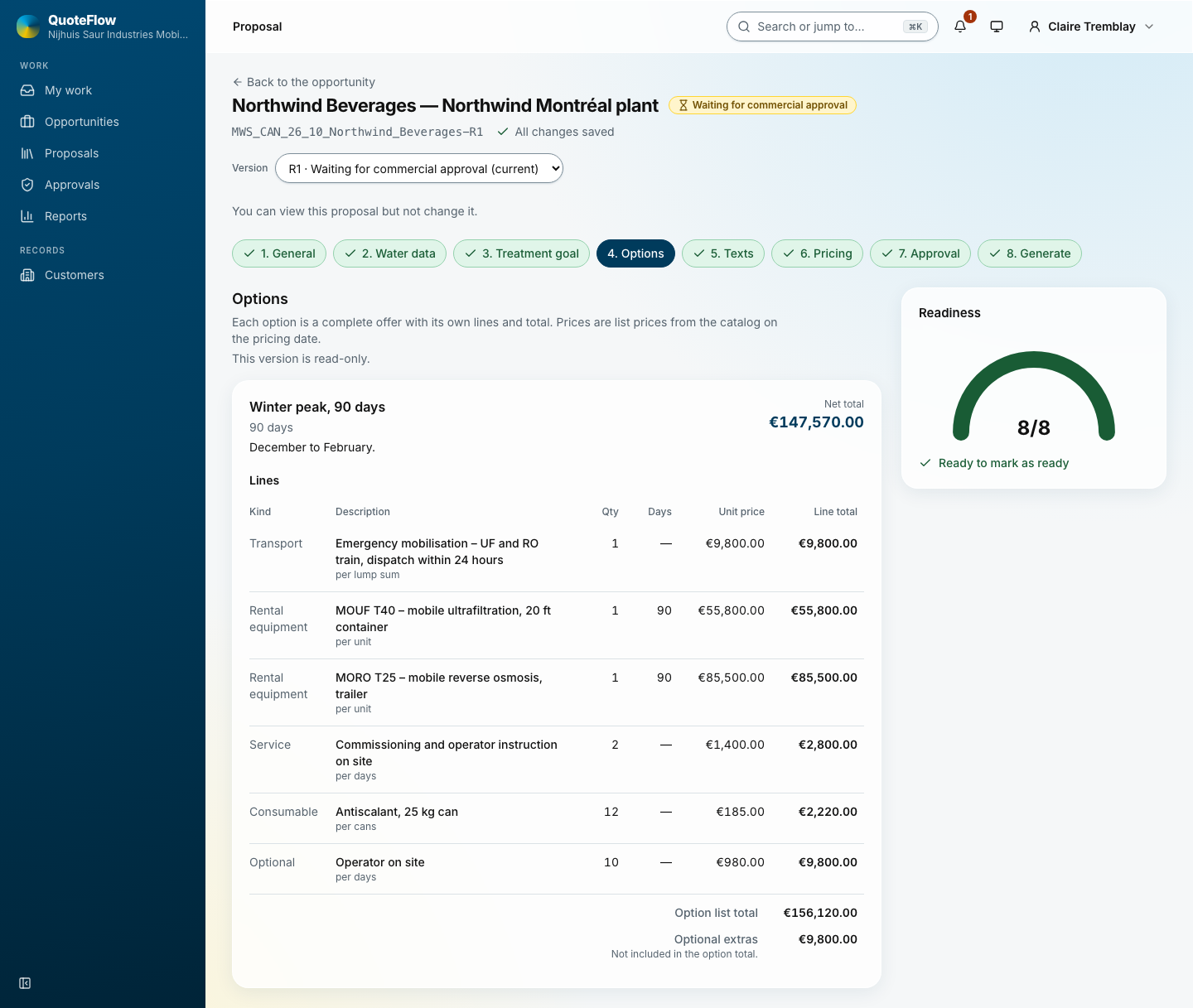Click the QuoteFlow logo icon
Screen dimensions: 1193x1008
28,27
